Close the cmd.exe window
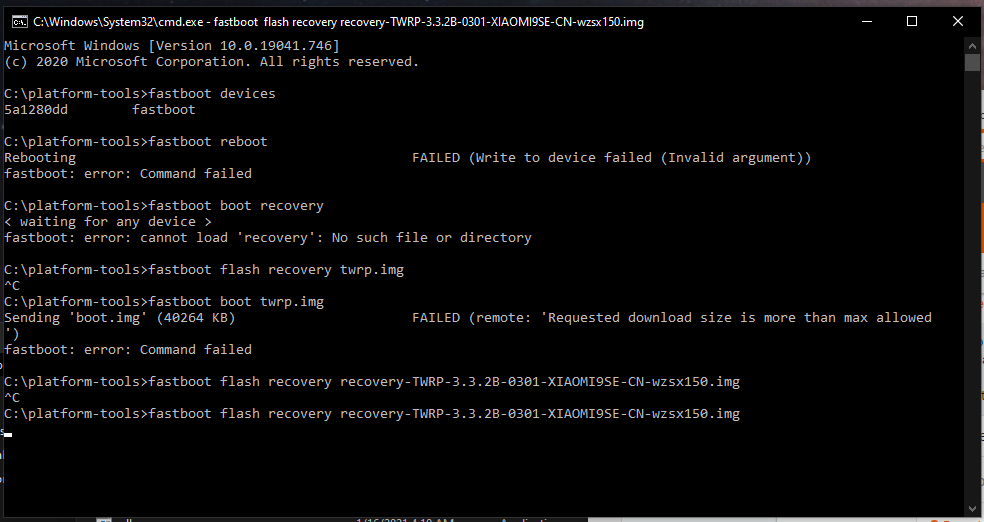This screenshot has height=522, width=984. [x=958, y=21]
